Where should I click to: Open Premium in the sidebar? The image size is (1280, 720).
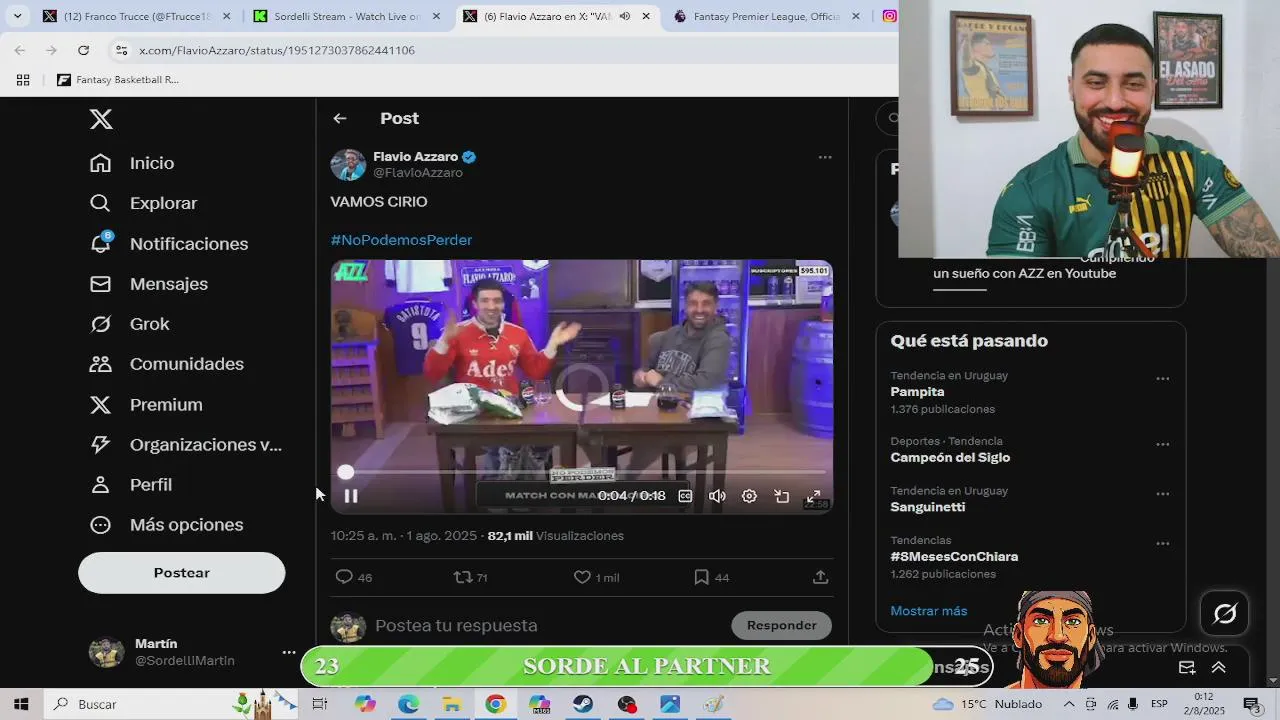[146, 405]
